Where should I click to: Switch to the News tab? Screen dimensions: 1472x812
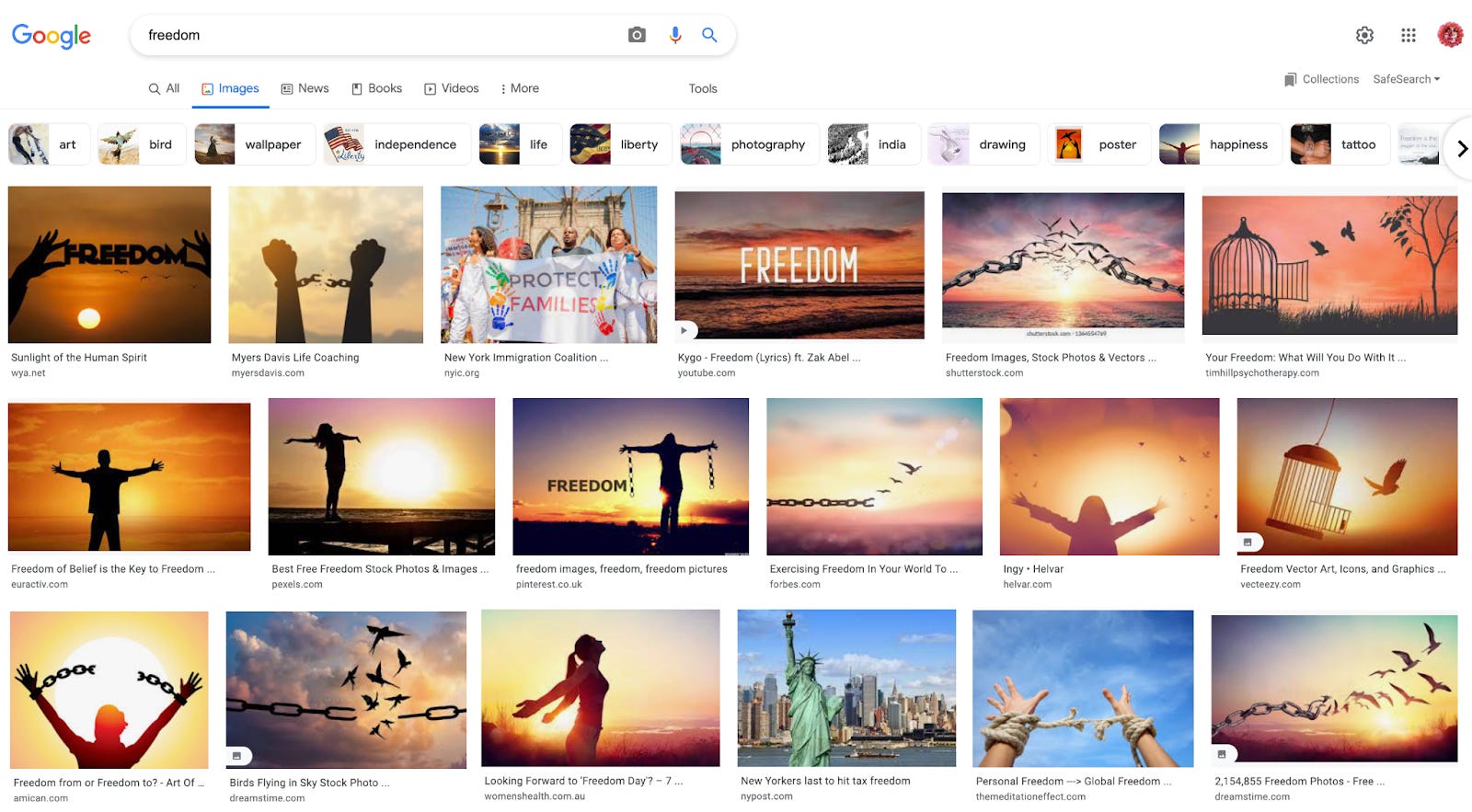pos(305,88)
